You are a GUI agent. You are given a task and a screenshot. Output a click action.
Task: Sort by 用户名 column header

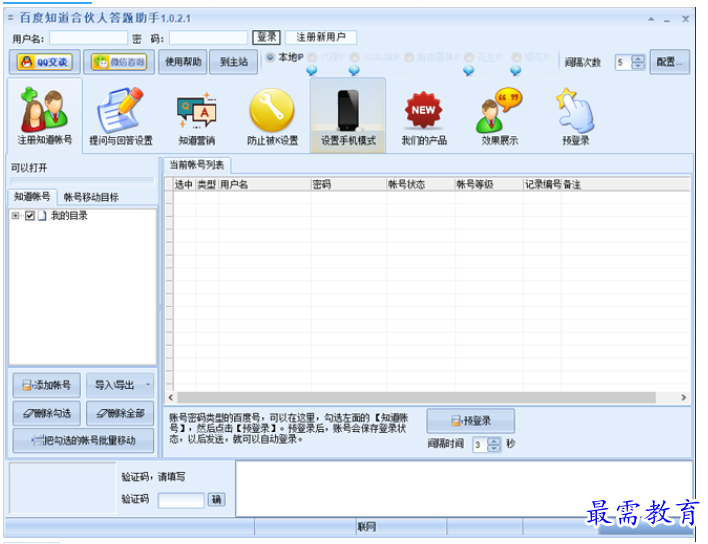265,185
